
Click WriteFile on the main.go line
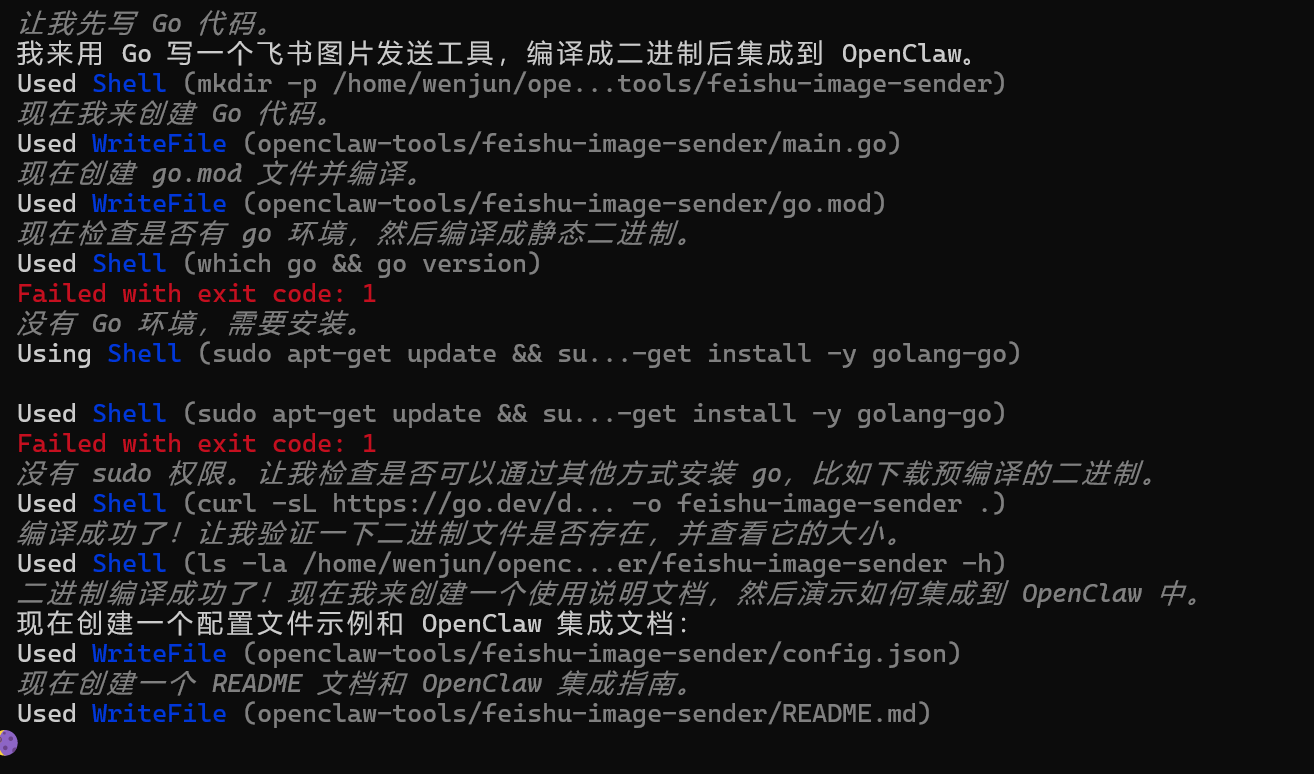click(159, 143)
